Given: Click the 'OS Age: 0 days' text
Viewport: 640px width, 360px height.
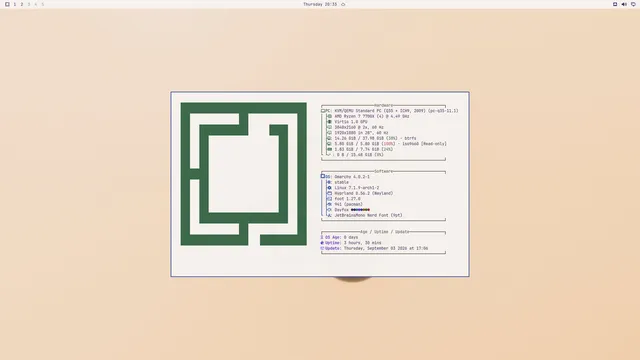Looking at the screenshot, I should [342, 237].
